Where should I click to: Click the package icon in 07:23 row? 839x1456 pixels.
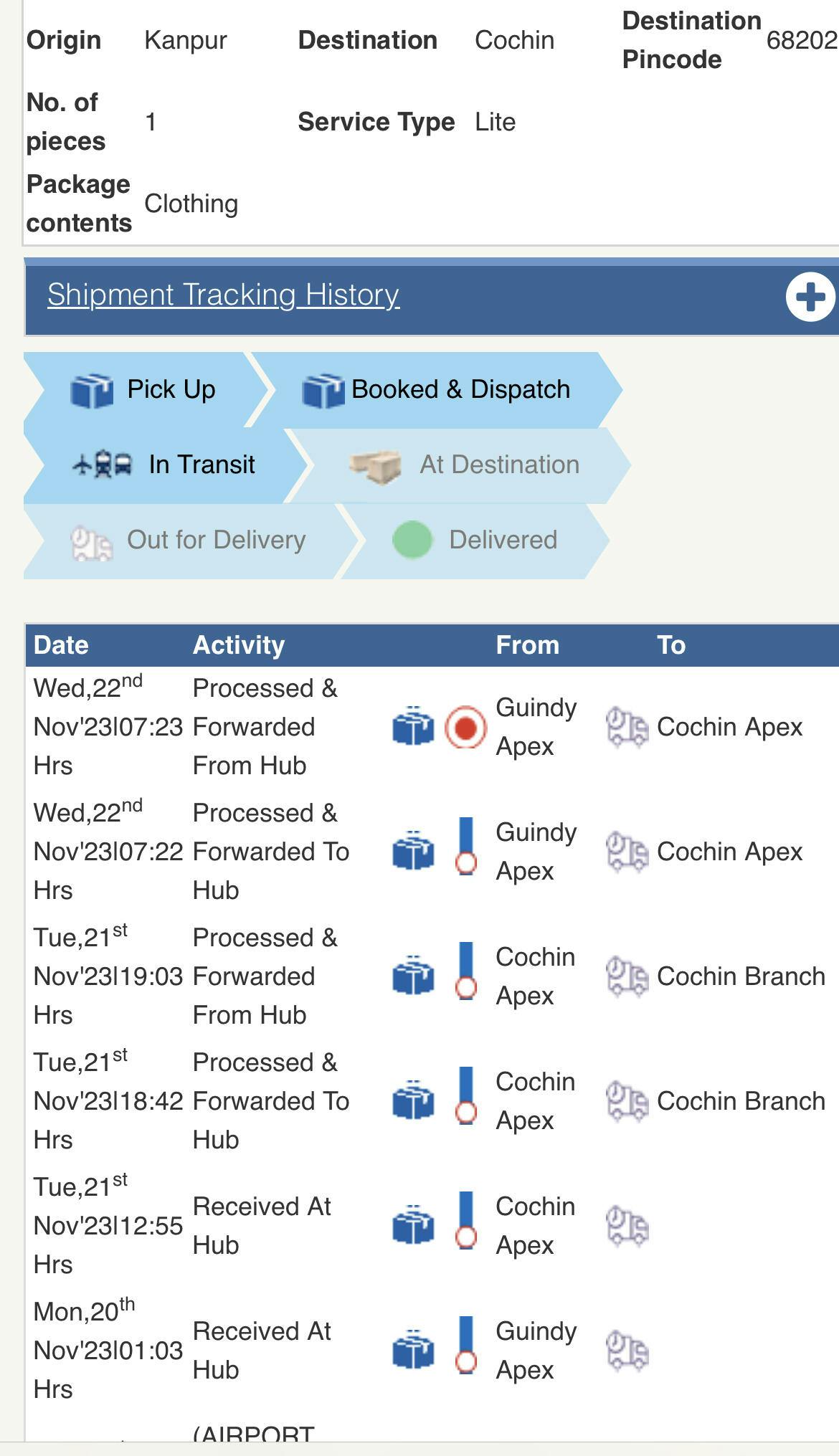point(413,726)
